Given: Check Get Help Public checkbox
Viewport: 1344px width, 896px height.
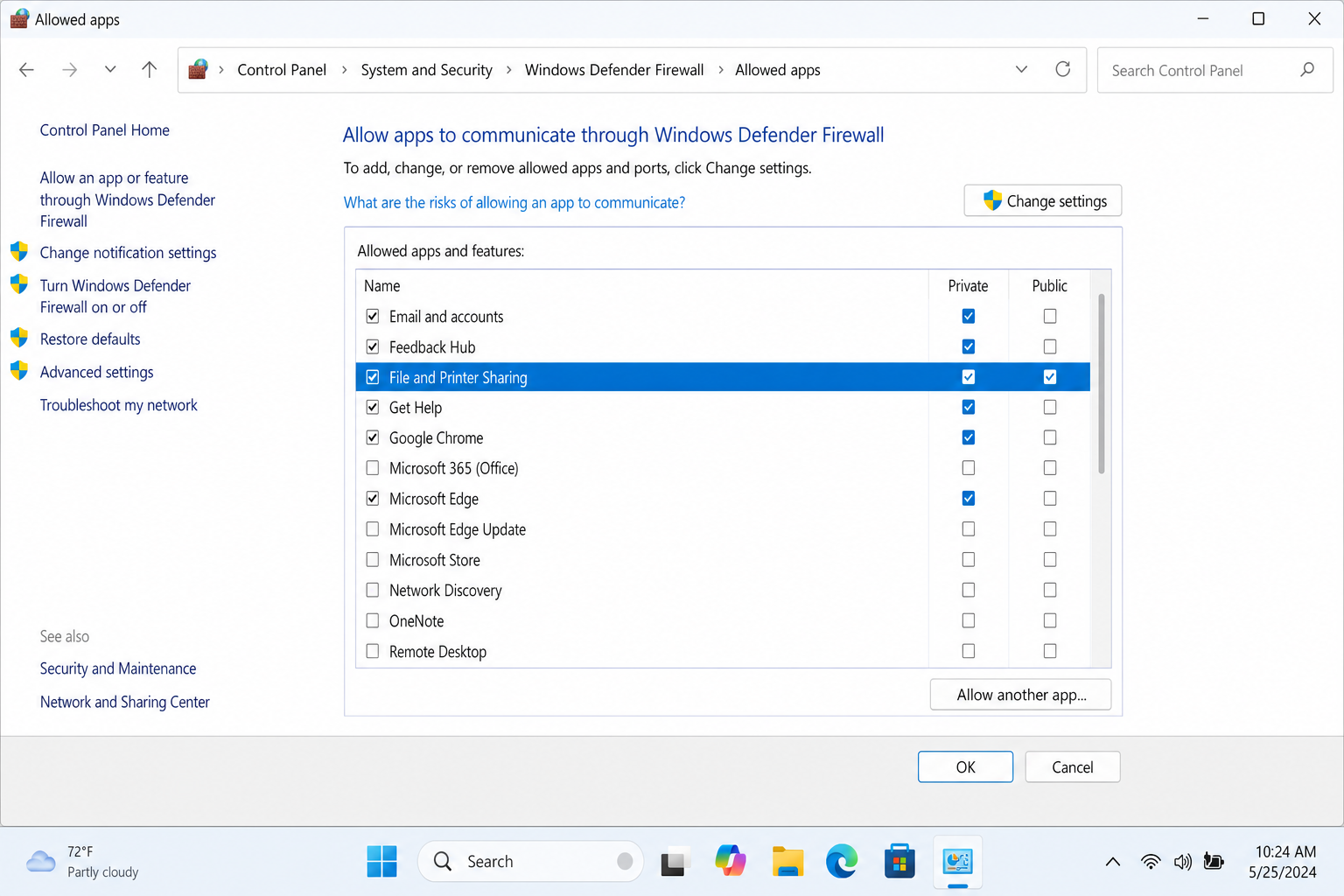Looking at the screenshot, I should coord(1050,407).
